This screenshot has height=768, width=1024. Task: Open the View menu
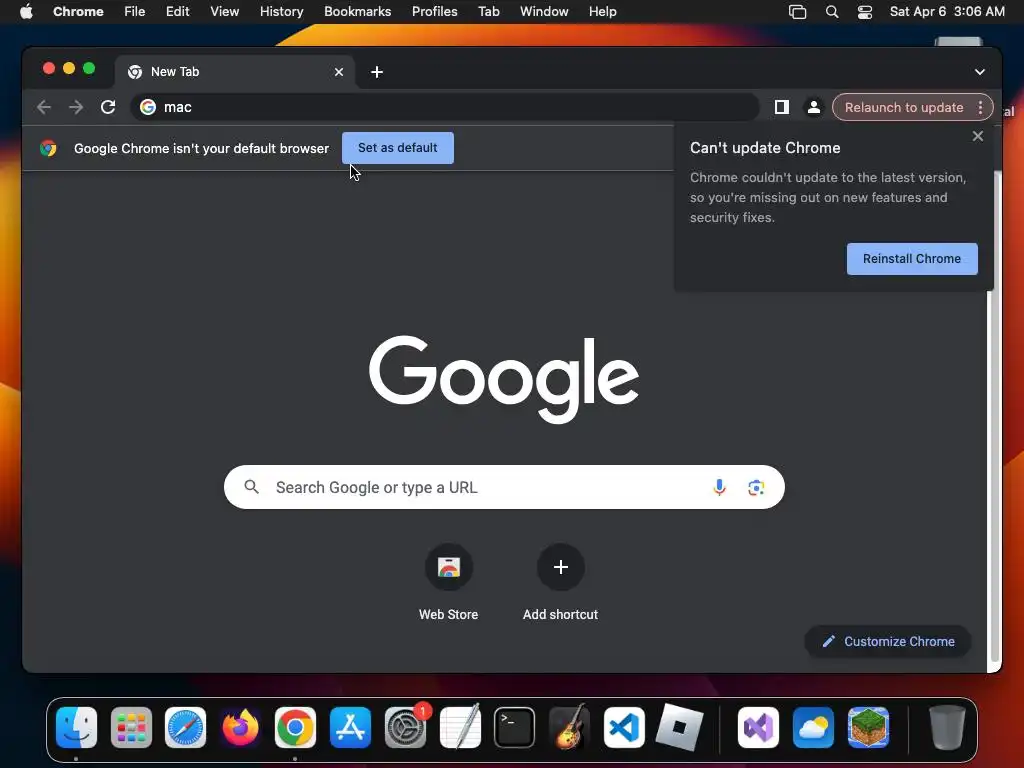tap(225, 12)
